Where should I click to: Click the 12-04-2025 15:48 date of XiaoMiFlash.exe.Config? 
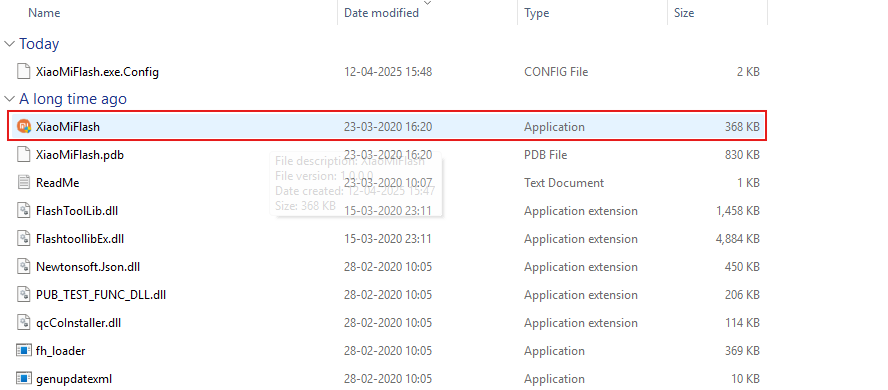[x=388, y=72]
